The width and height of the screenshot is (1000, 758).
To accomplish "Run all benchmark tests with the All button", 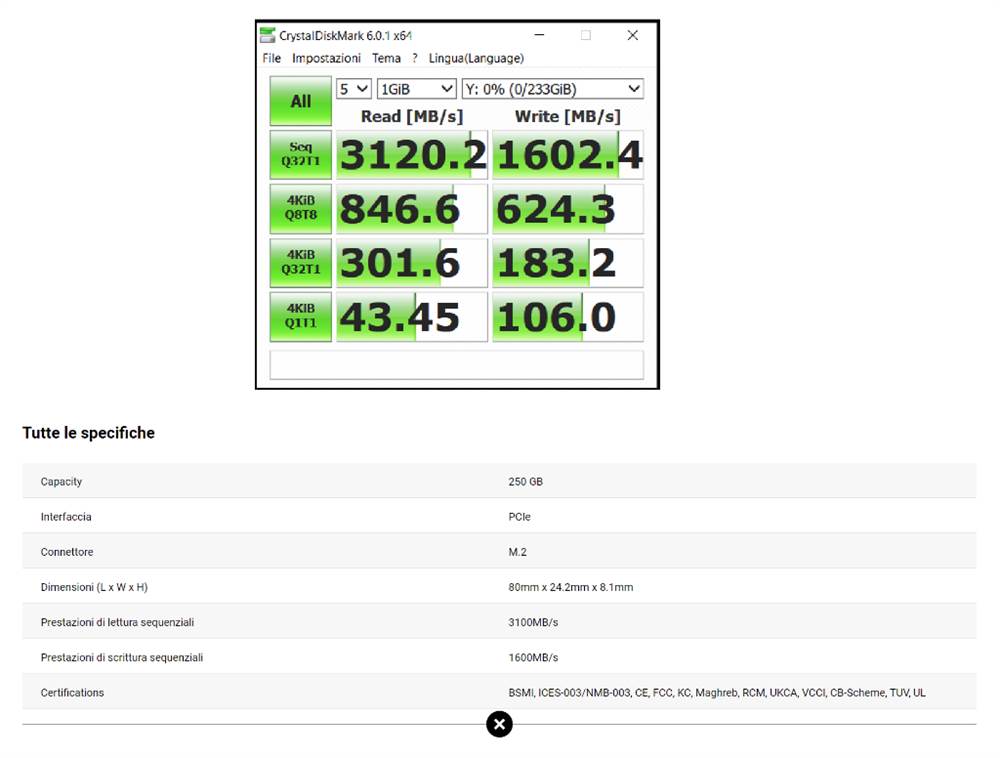I will point(299,100).
